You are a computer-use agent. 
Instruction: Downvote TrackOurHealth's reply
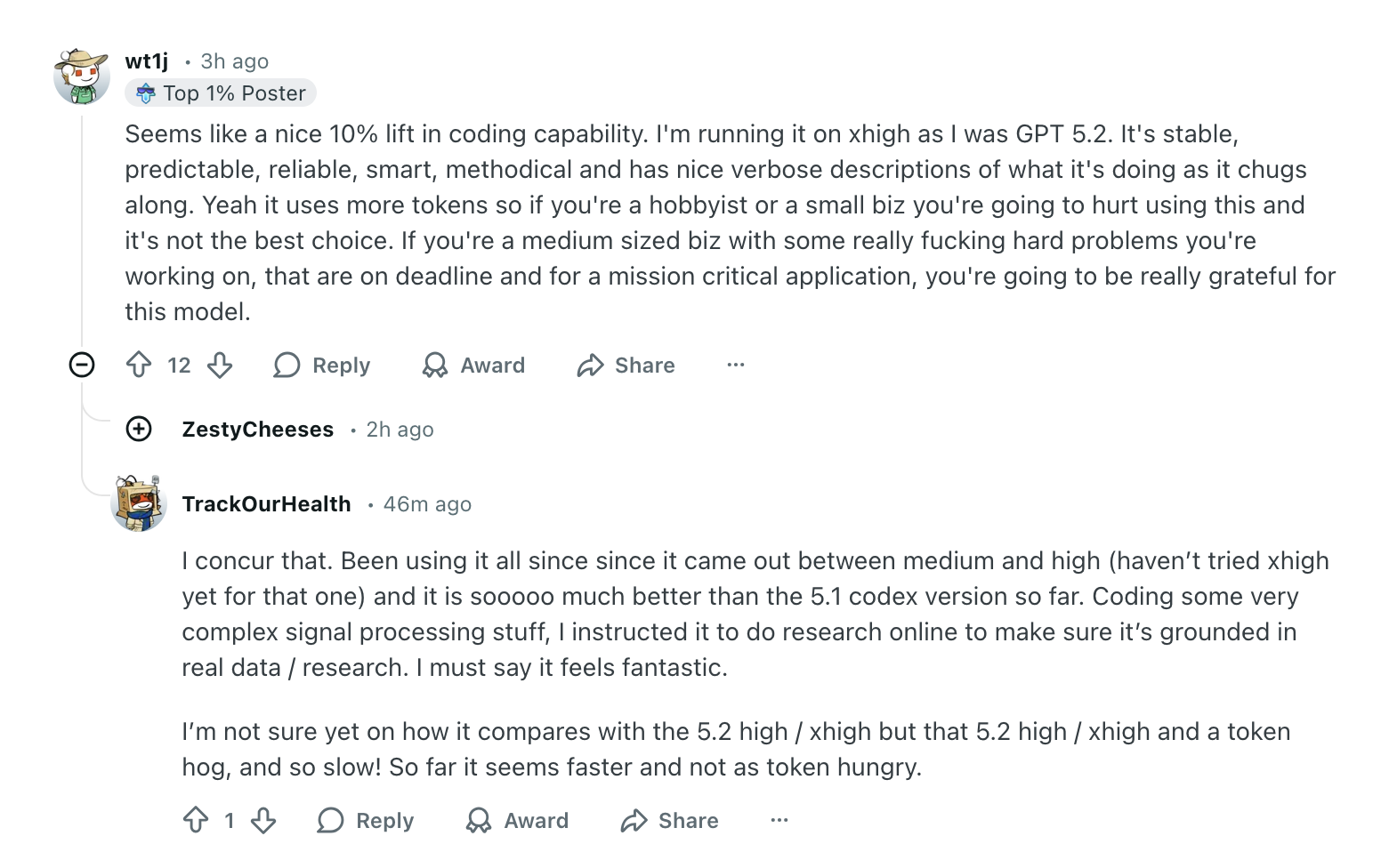[263, 820]
